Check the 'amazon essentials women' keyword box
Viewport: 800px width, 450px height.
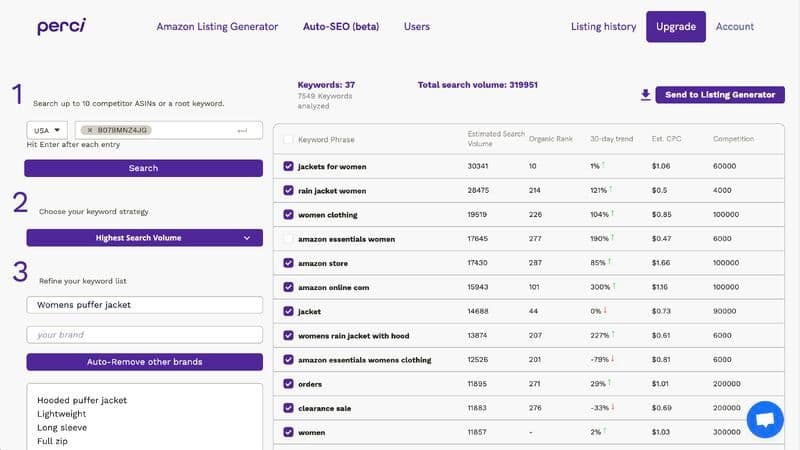(288, 239)
